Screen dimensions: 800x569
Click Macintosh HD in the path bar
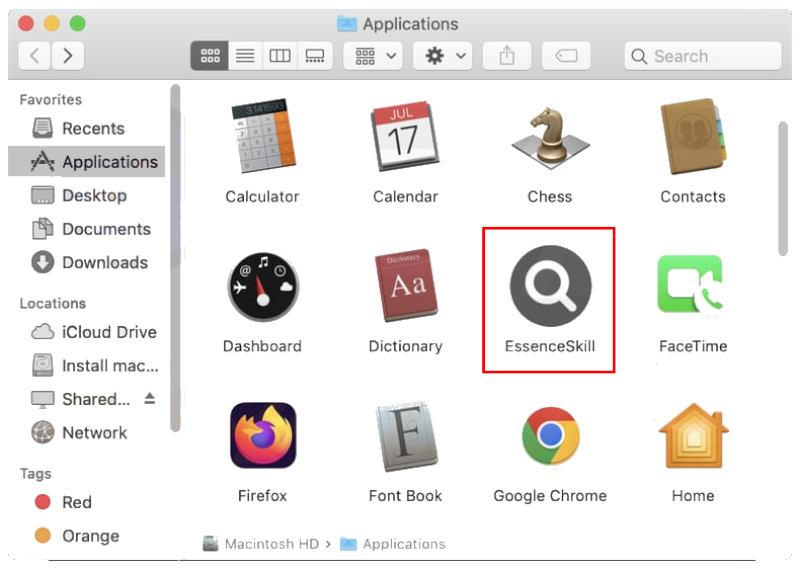click(x=261, y=544)
